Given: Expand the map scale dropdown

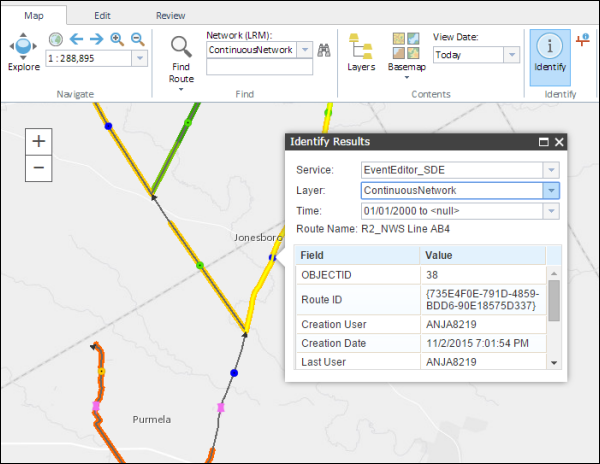Looking at the screenshot, I should pos(139,59).
